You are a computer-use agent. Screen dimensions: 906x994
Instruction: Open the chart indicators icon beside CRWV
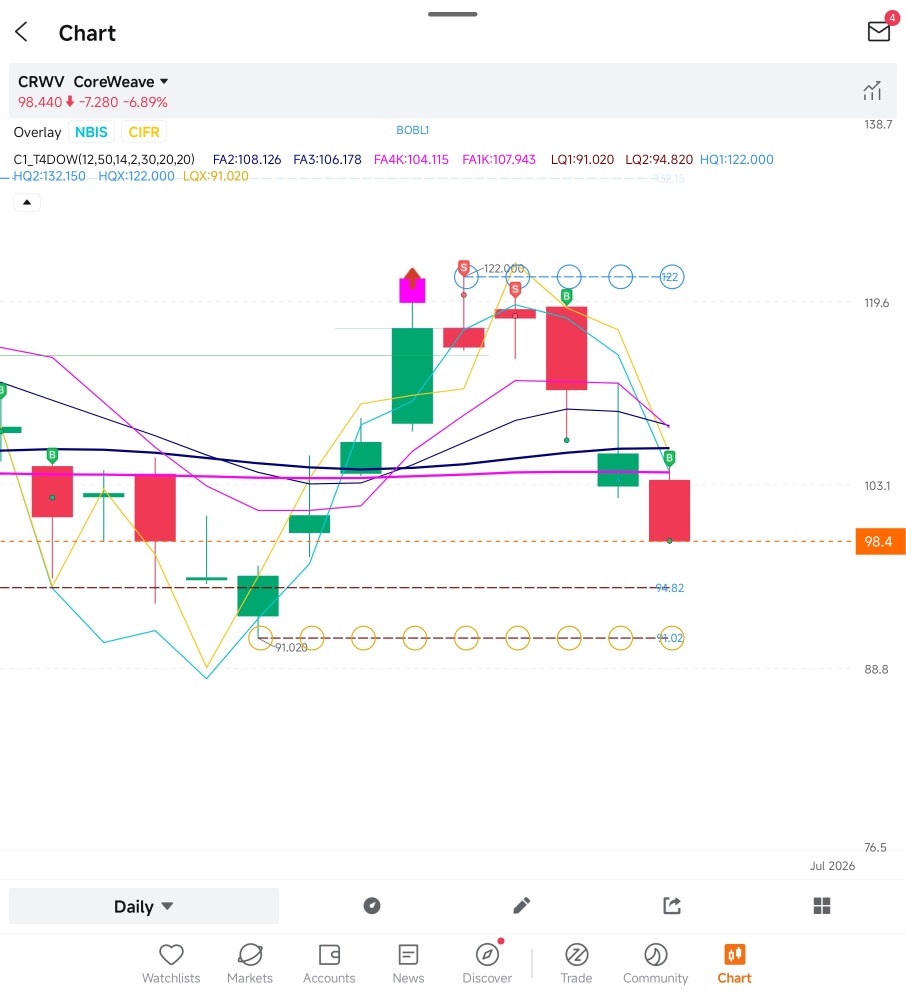[x=872, y=91]
